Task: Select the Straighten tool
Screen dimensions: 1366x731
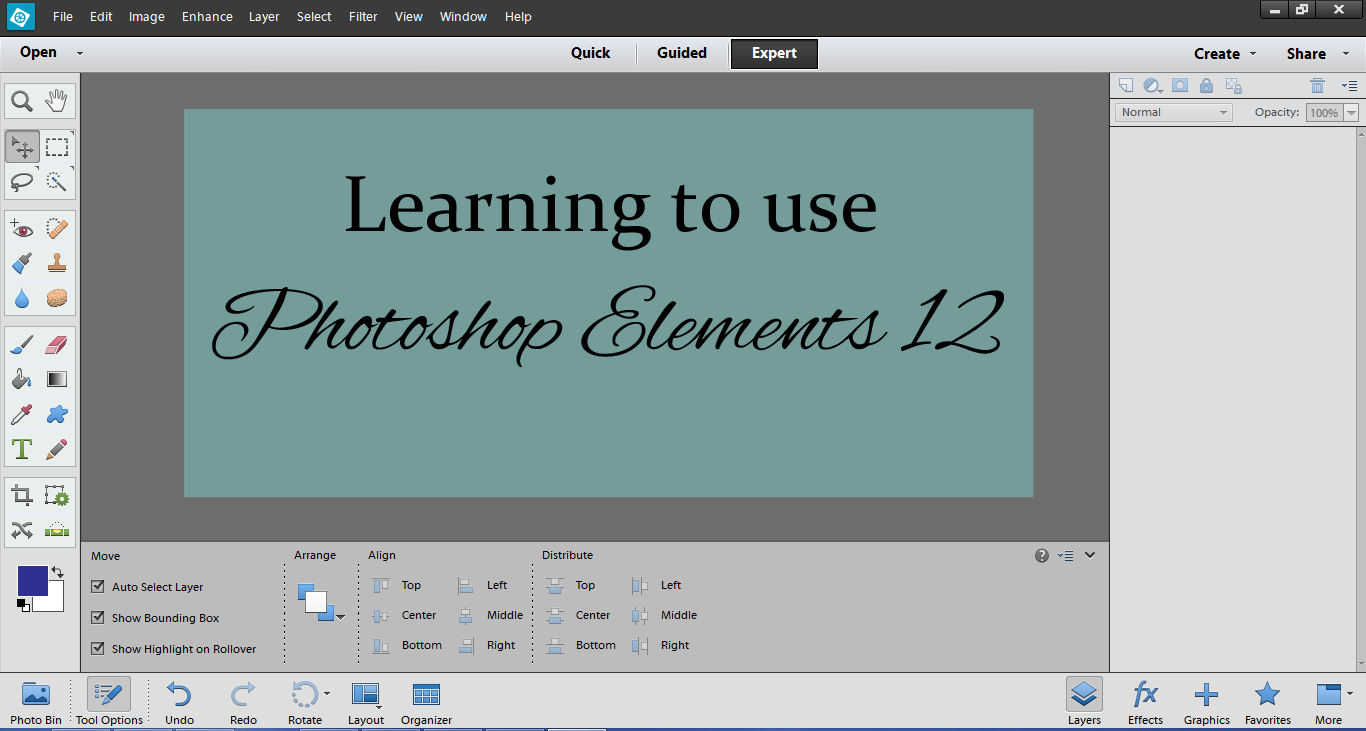Action: (x=57, y=530)
